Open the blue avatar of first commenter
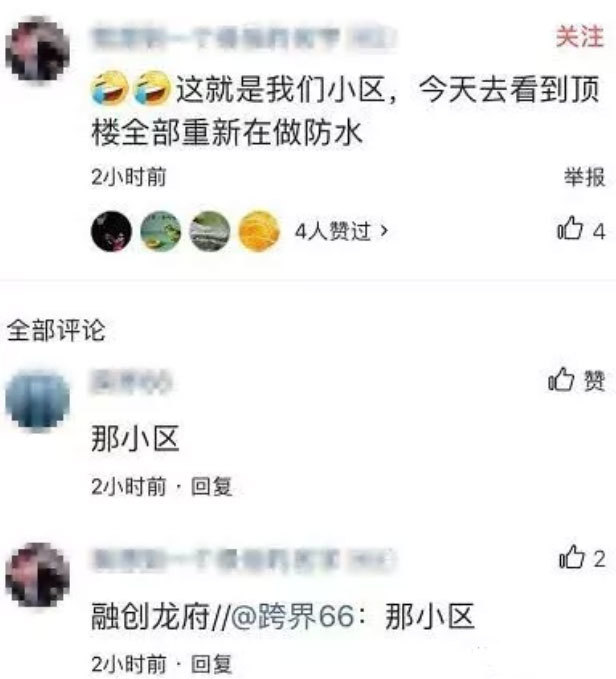The height and width of the screenshot is (679, 616). pos(38,401)
